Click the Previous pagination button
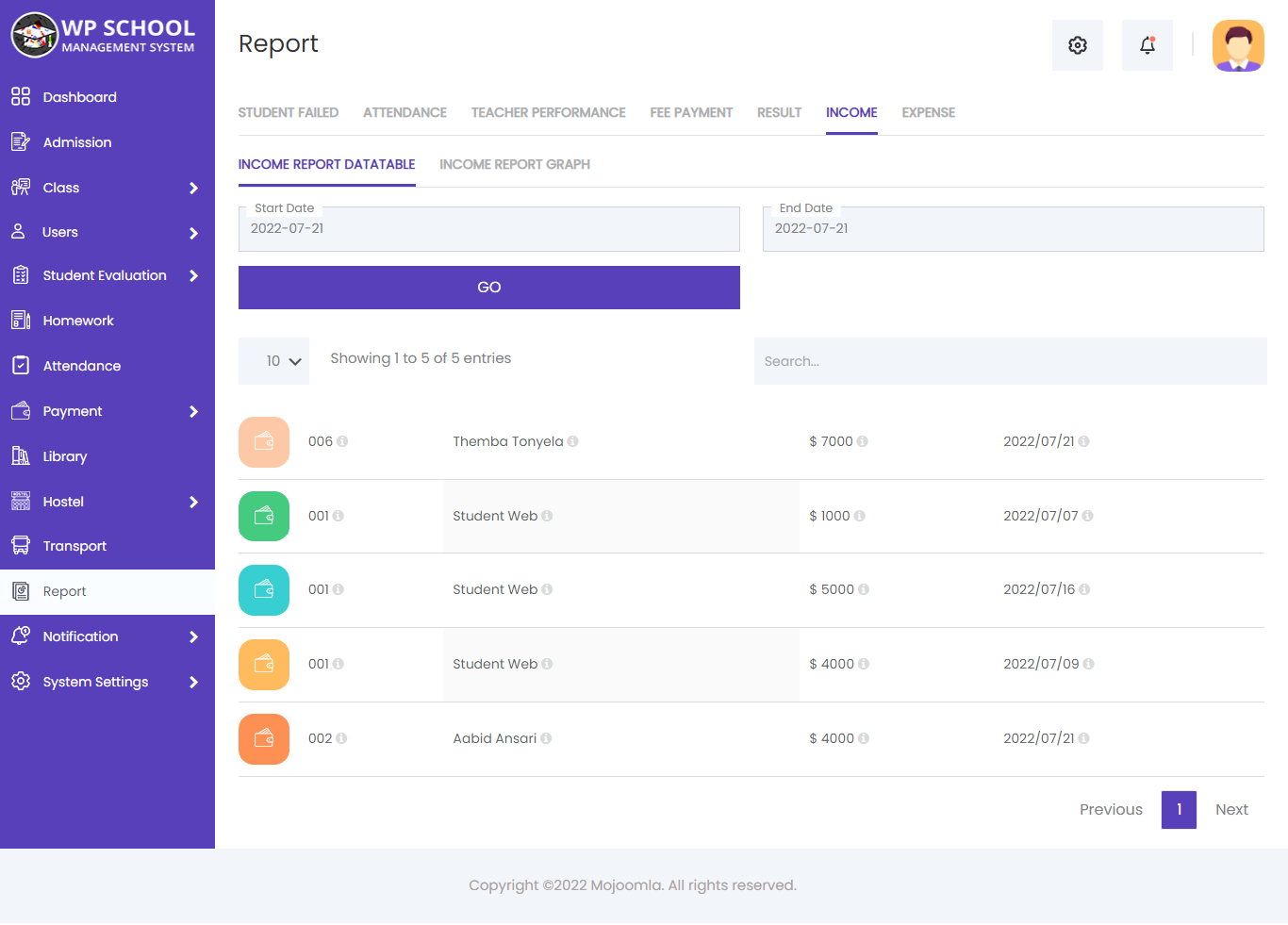 point(1111,809)
